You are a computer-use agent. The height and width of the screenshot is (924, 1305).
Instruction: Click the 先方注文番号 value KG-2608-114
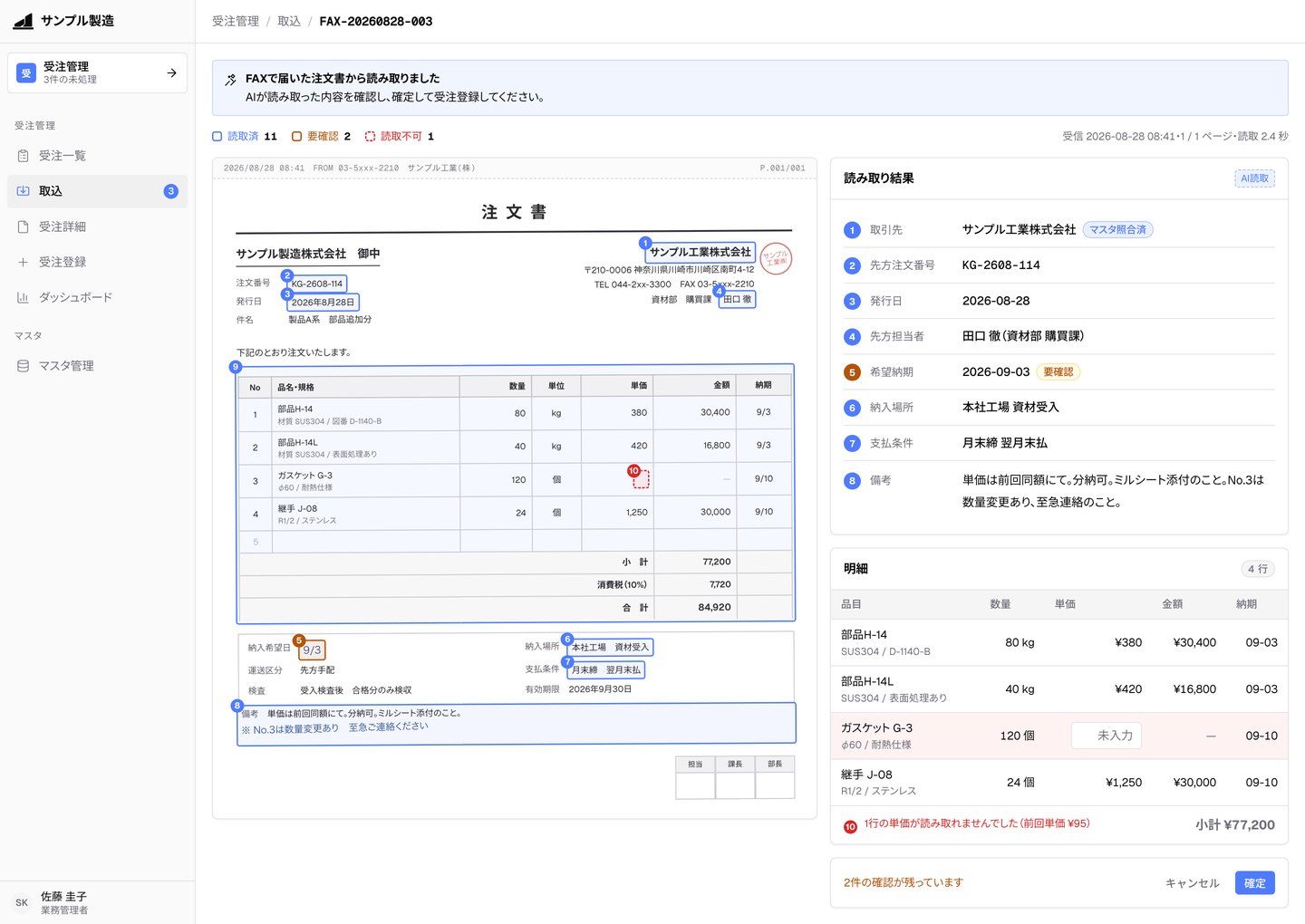(1000, 265)
